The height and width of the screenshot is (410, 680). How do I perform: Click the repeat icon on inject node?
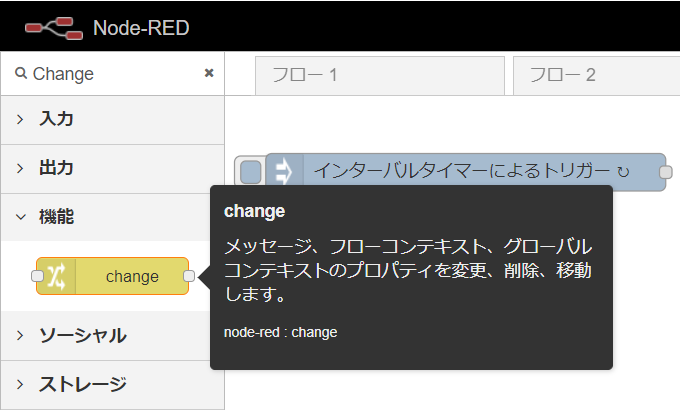pos(623,172)
